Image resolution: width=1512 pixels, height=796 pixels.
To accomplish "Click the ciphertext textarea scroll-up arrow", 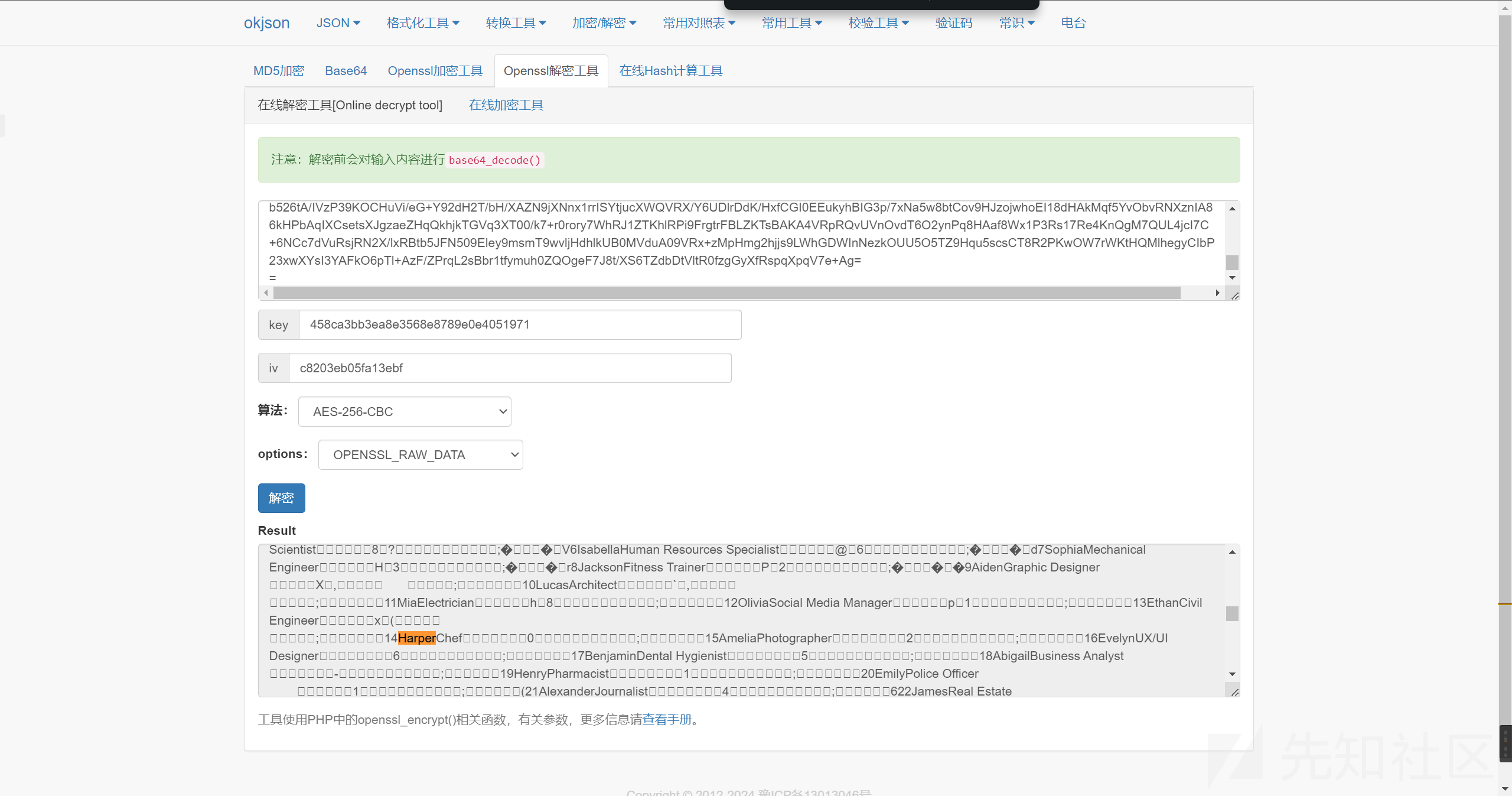I will (1232, 209).
